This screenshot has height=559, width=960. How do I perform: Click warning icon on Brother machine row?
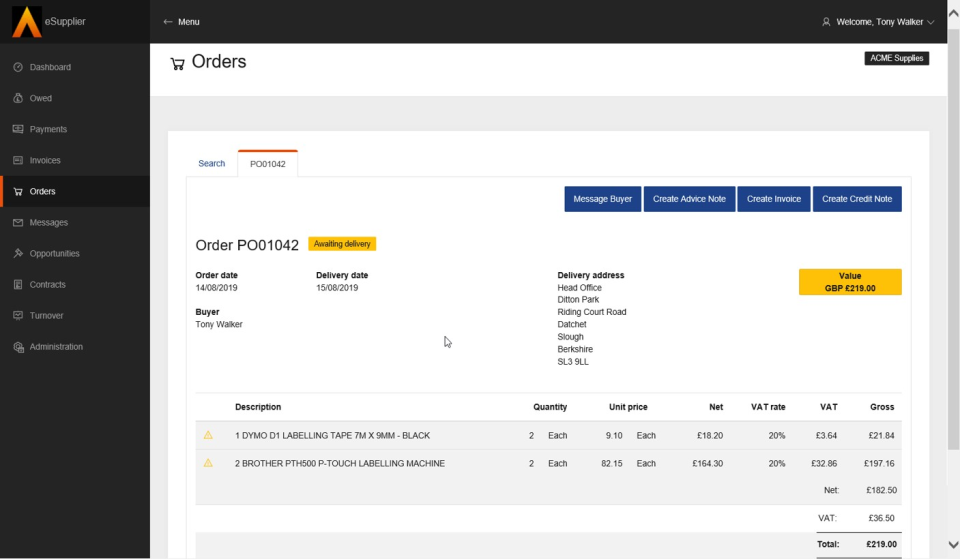[x=208, y=463]
